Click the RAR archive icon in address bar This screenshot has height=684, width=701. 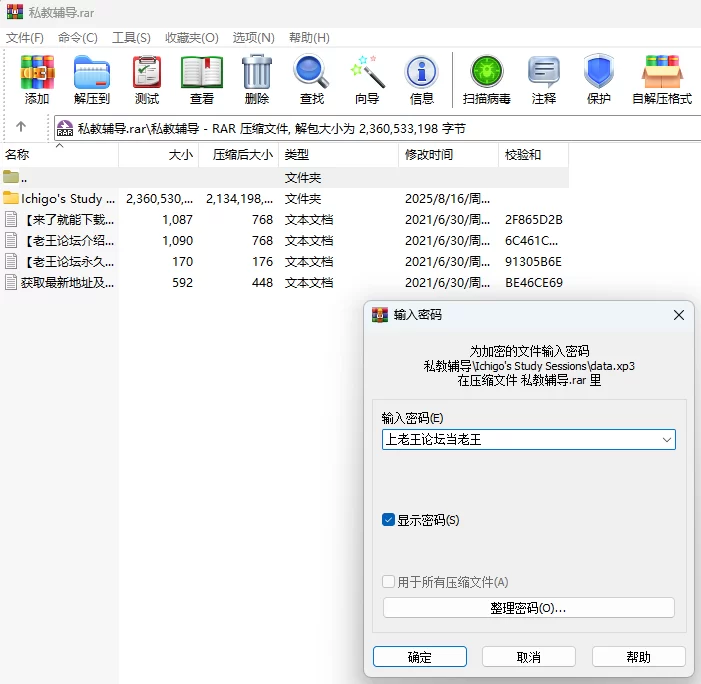coord(65,128)
